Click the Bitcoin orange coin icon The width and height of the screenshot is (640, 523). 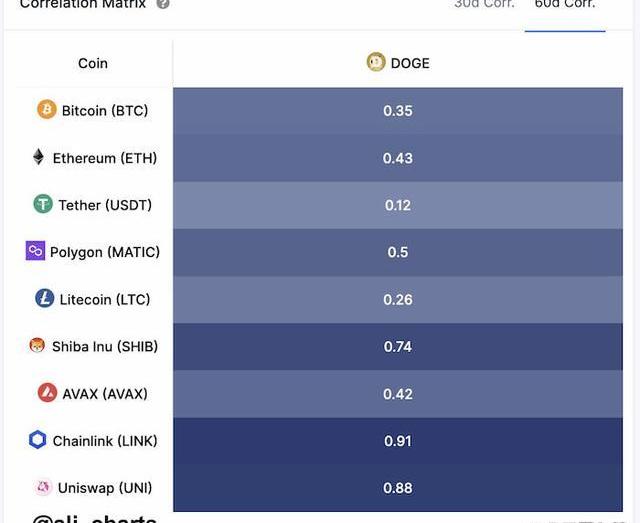pyautogui.click(x=47, y=109)
